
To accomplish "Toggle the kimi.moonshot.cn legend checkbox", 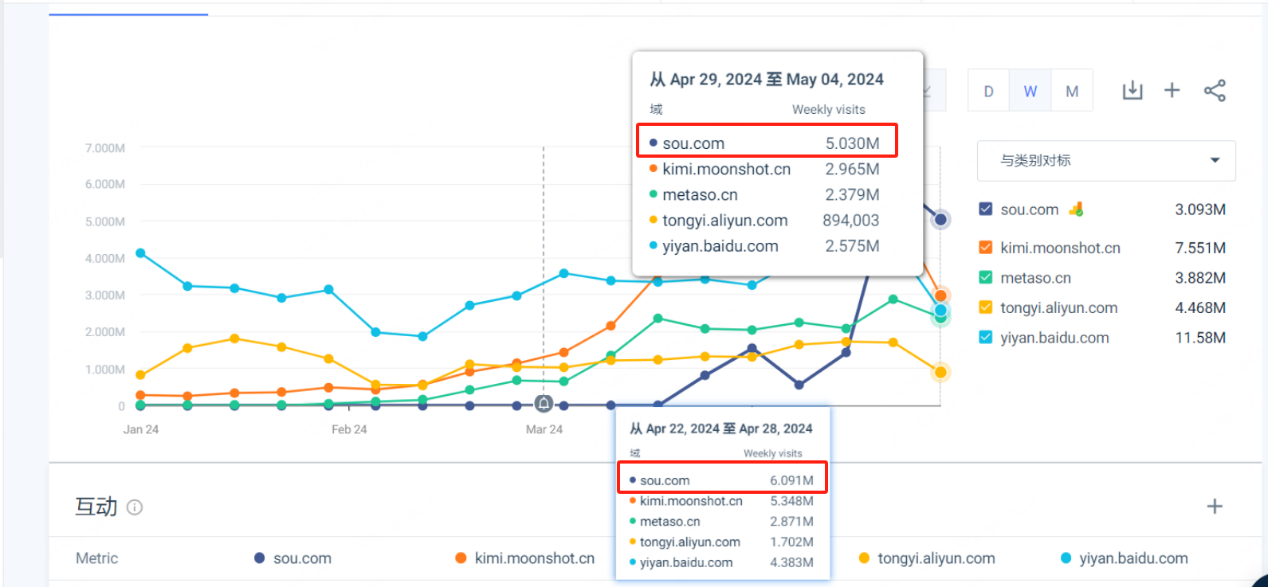I will pyautogui.click(x=986, y=248).
